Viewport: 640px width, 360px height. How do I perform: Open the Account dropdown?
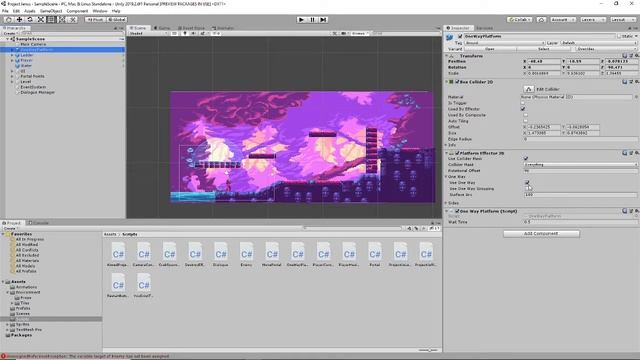[562, 20]
